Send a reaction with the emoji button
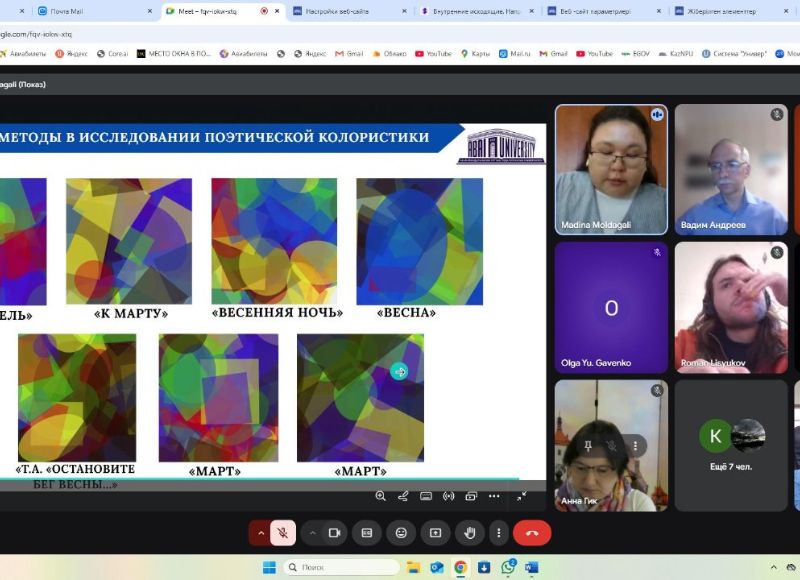Image resolution: width=800 pixels, height=580 pixels. [401, 533]
